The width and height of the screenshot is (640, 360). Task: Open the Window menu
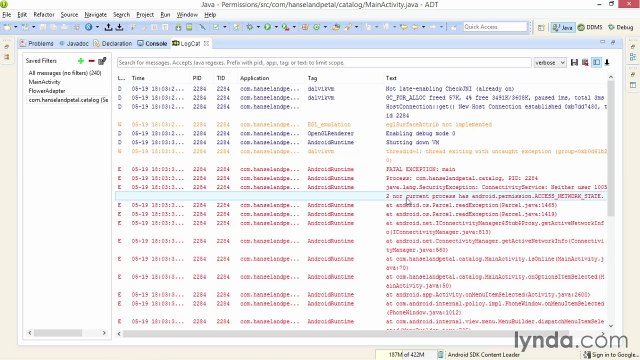[187, 15]
